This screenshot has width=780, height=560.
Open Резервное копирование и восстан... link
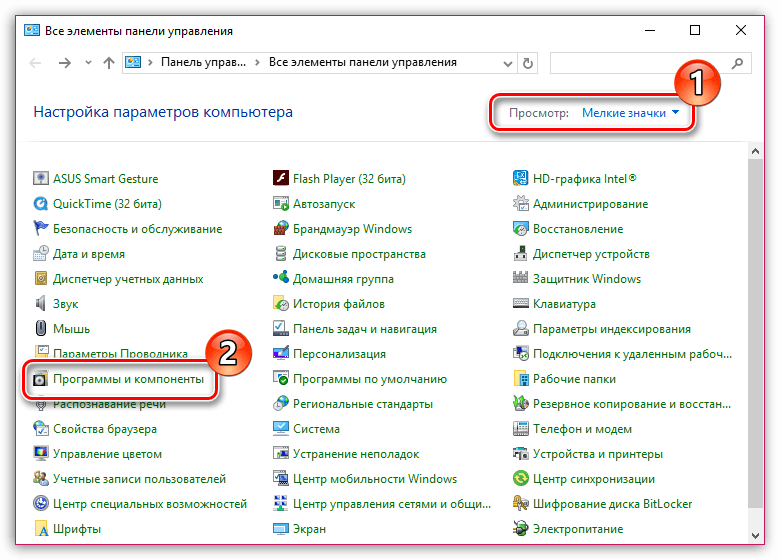pyautogui.click(x=632, y=404)
